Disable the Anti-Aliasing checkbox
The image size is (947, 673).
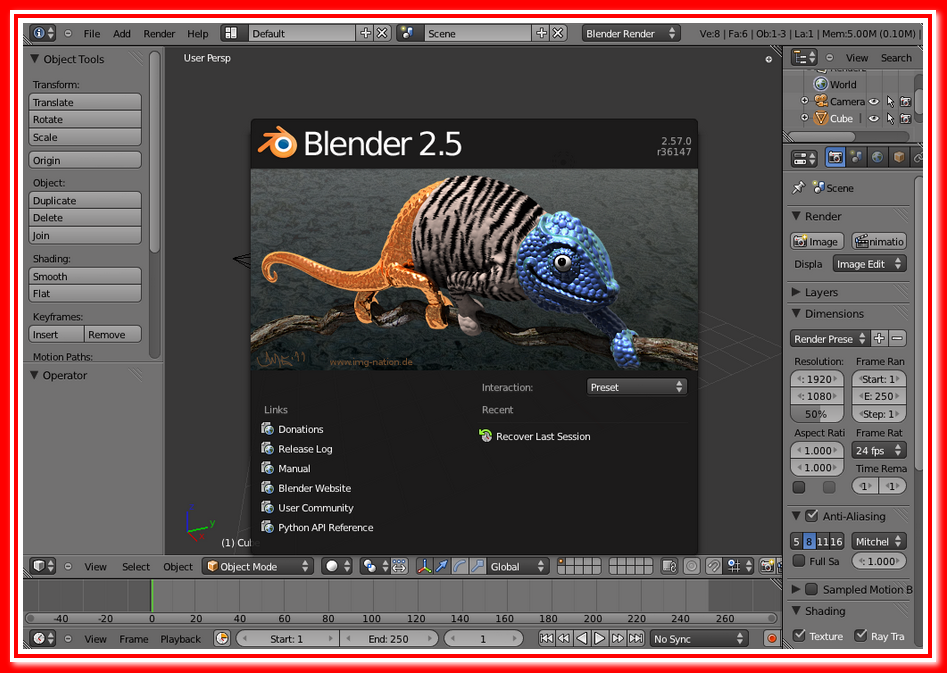811,516
